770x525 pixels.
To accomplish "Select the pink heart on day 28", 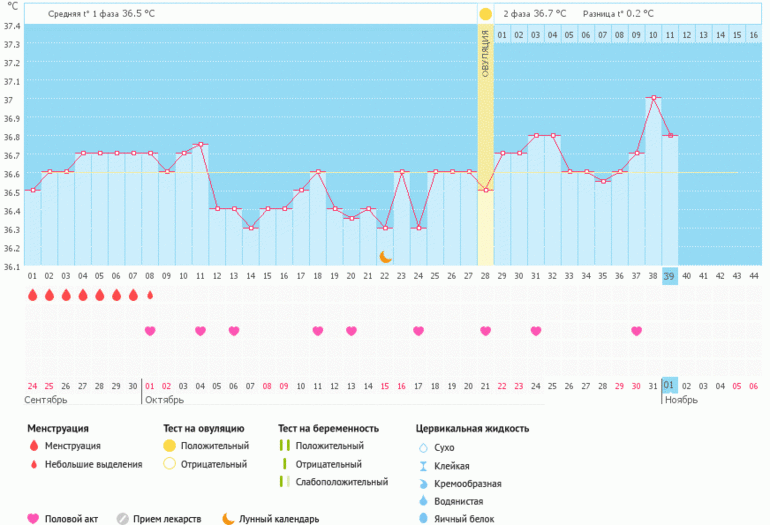I will tap(485, 331).
